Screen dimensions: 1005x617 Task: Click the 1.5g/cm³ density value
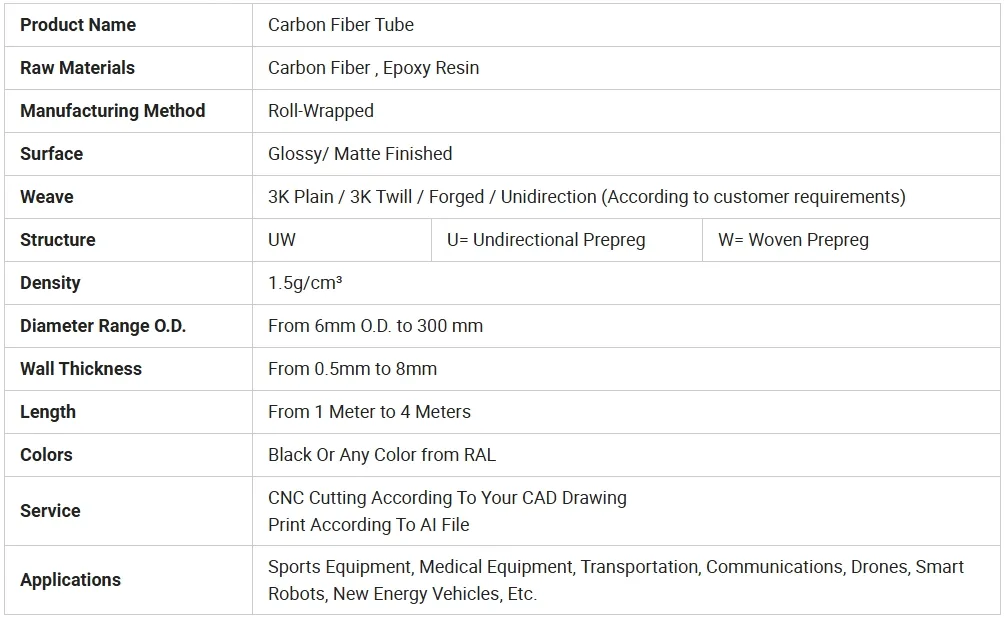tap(305, 283)
